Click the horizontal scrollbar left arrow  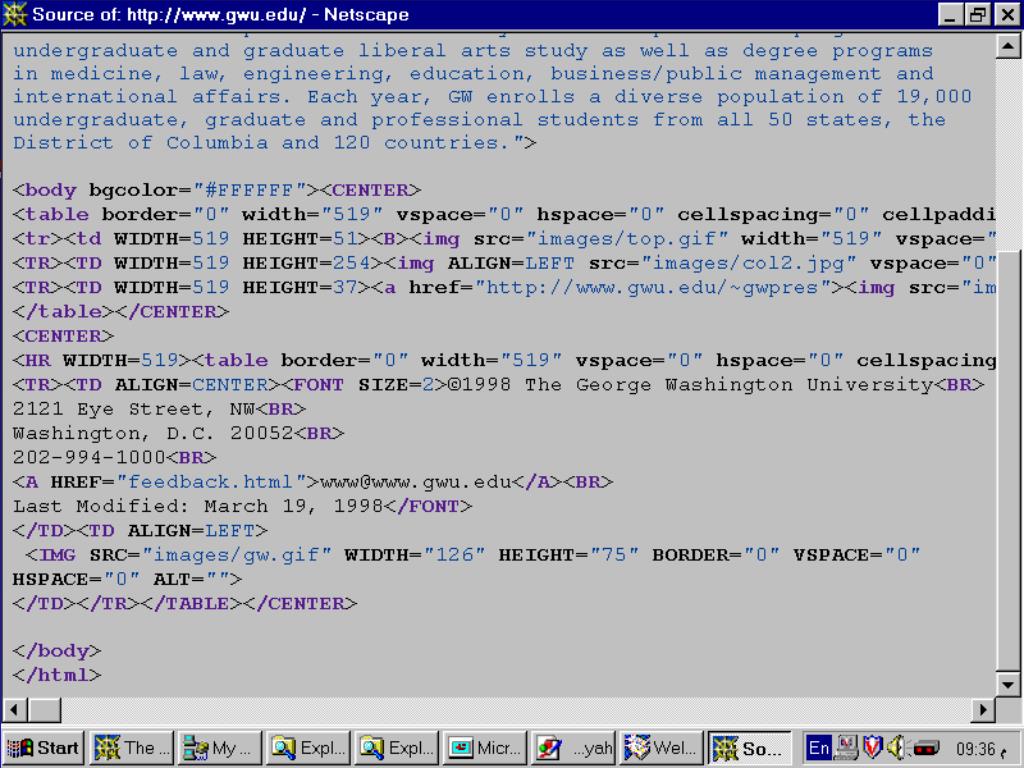point(15,709)
